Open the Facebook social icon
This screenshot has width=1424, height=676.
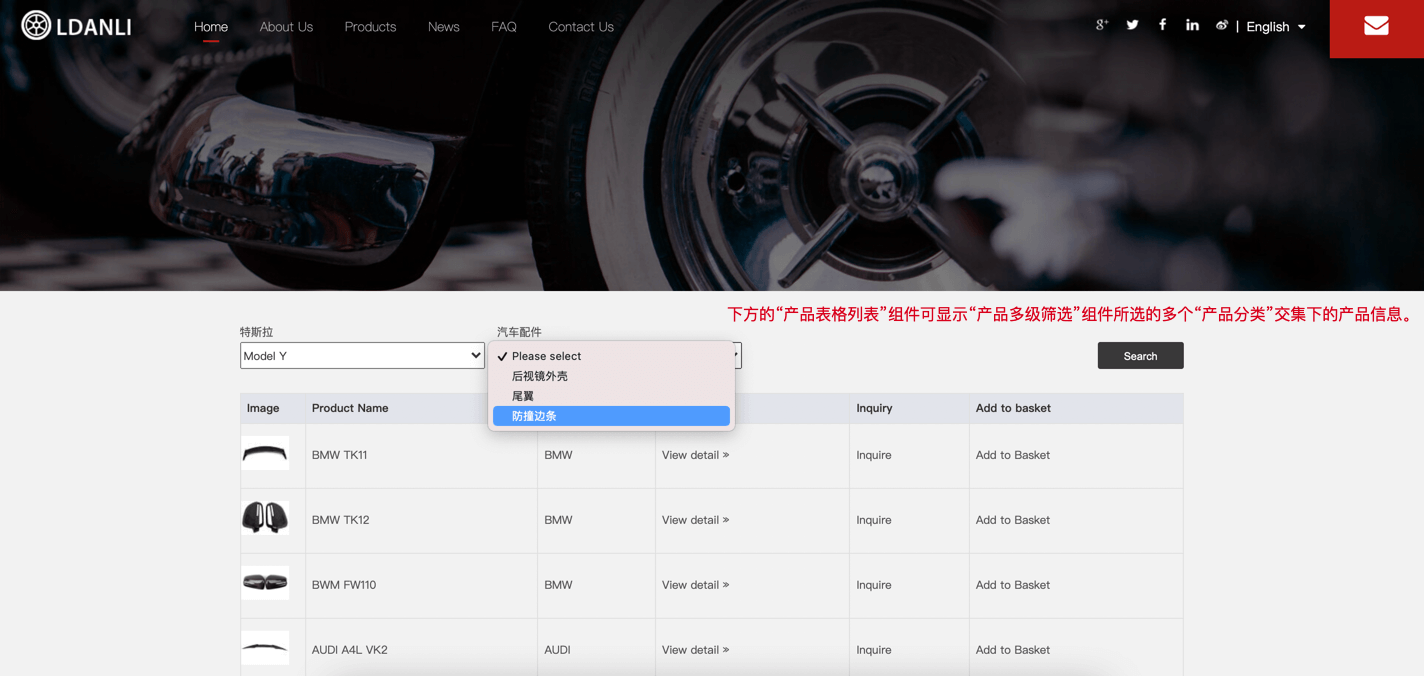coord(1162,25)
